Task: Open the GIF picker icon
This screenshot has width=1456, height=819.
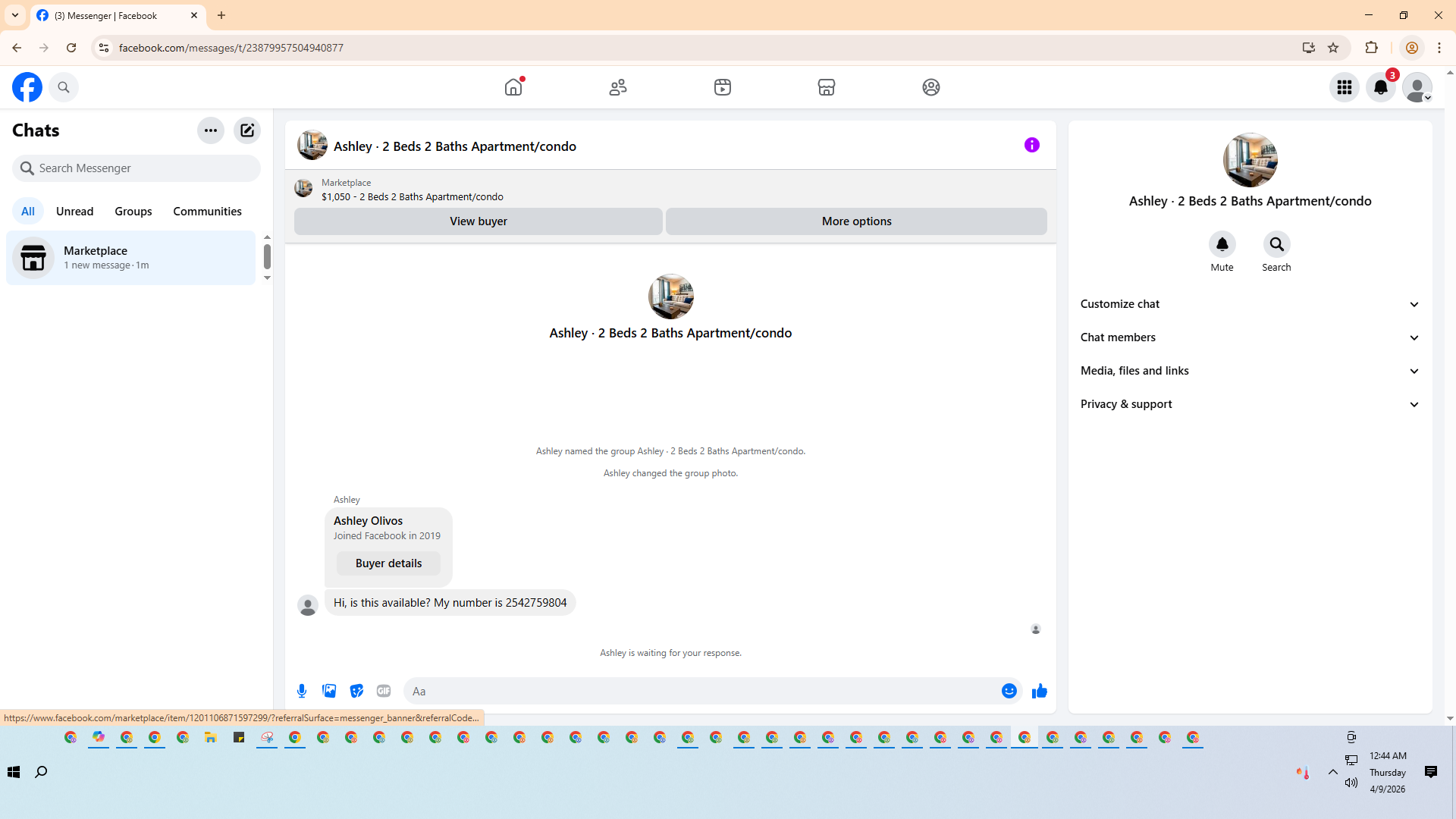Action: [384, 691]
